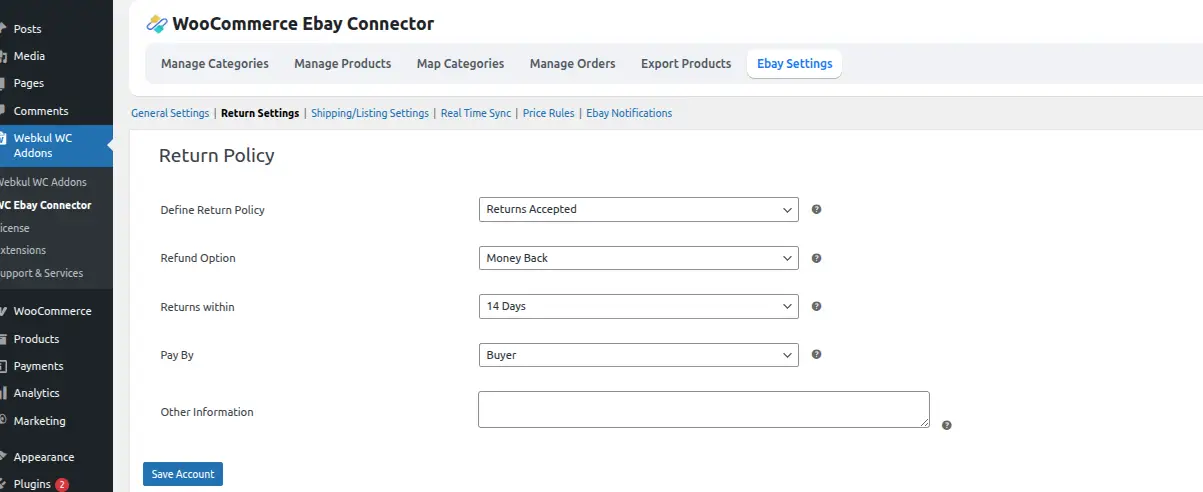Viewport: 1203px width, 492px height.
Task: Open the Price Rules settings link
Action: click(x=548, y=113)
